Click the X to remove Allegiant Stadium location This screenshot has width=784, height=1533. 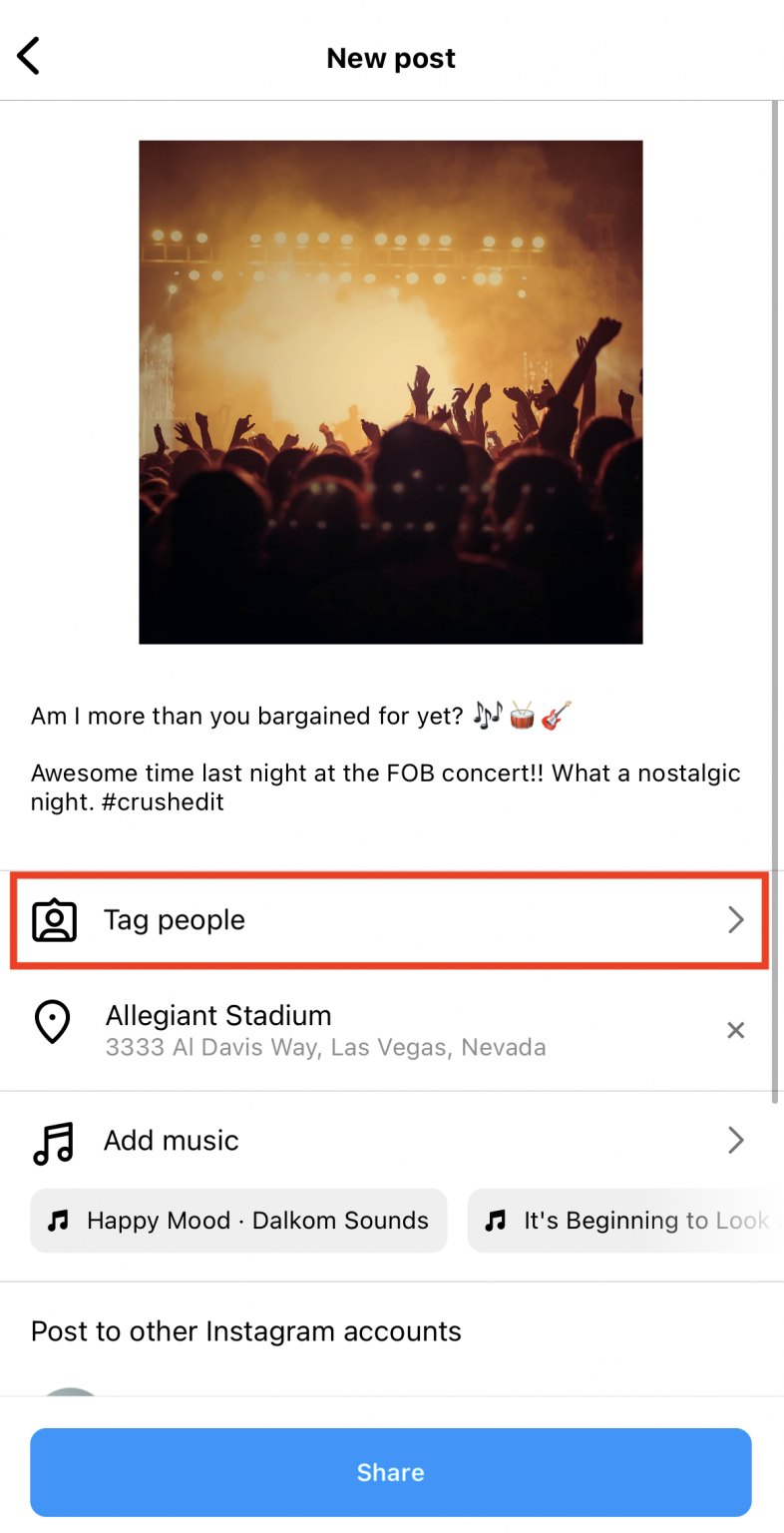(x=736, y=1030)
